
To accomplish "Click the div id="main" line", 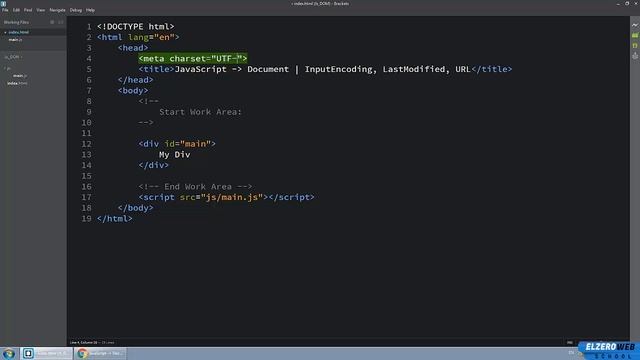I will 177,144.
